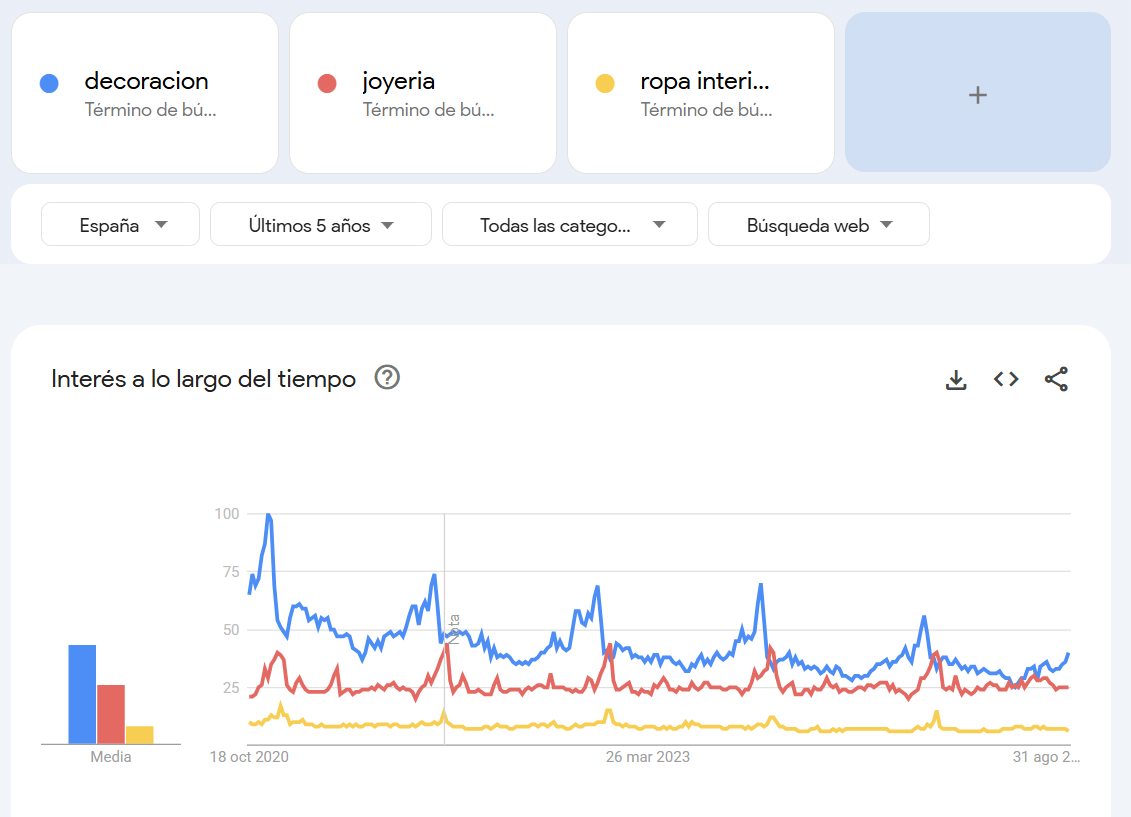The height and width of the screenshot is (817, 1131).
Task: Click the blue average bar above Media
Action: pos(82,694)
